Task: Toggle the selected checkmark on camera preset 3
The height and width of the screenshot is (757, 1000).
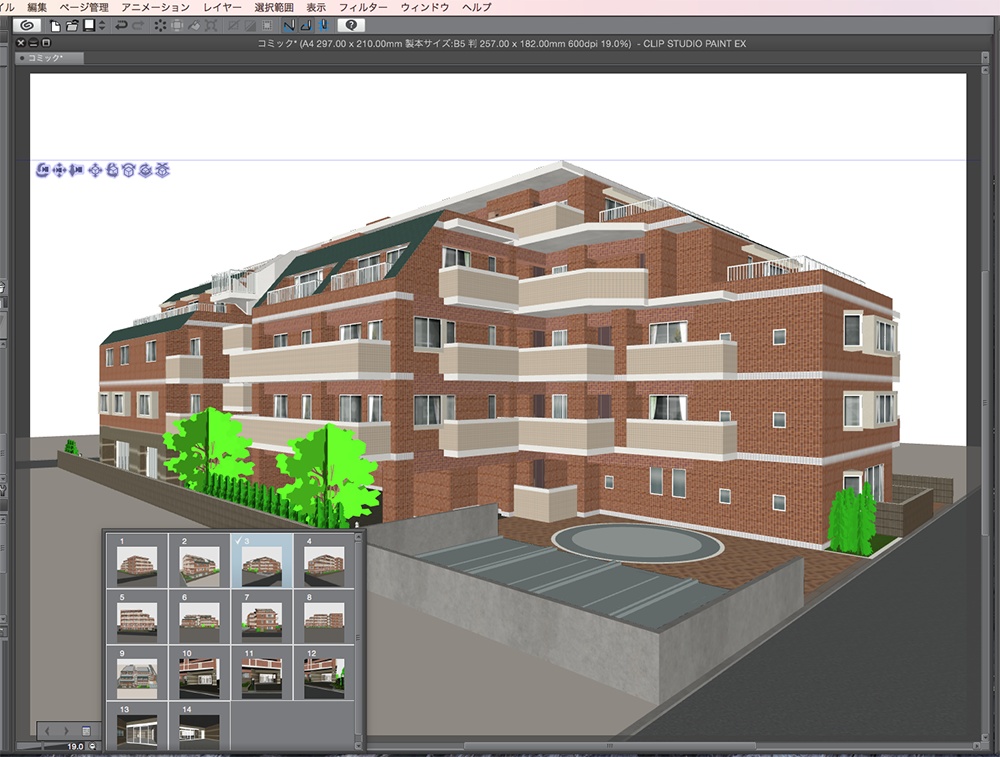Action: (238, 540)
